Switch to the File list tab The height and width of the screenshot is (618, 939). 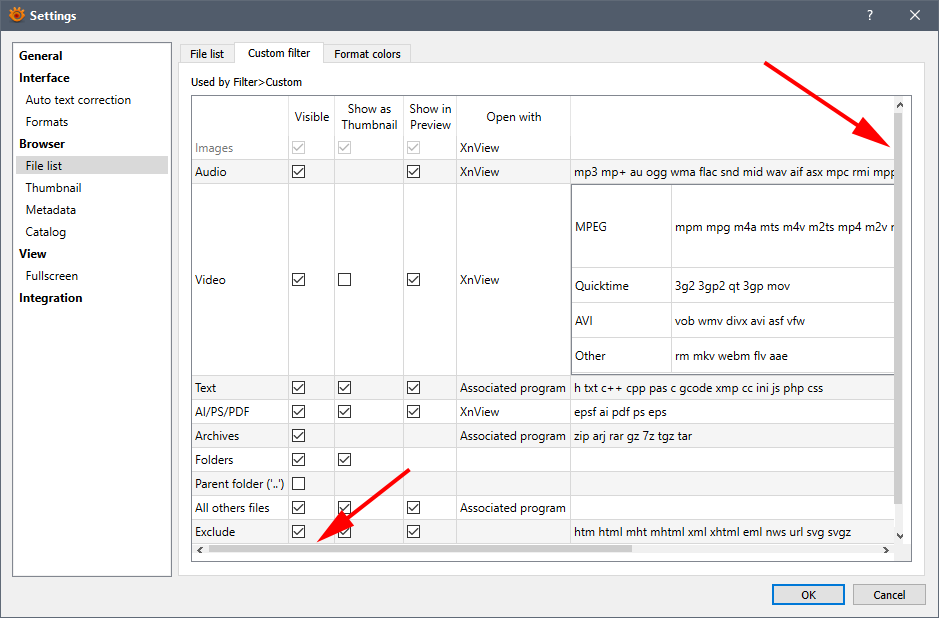[207, 54]
